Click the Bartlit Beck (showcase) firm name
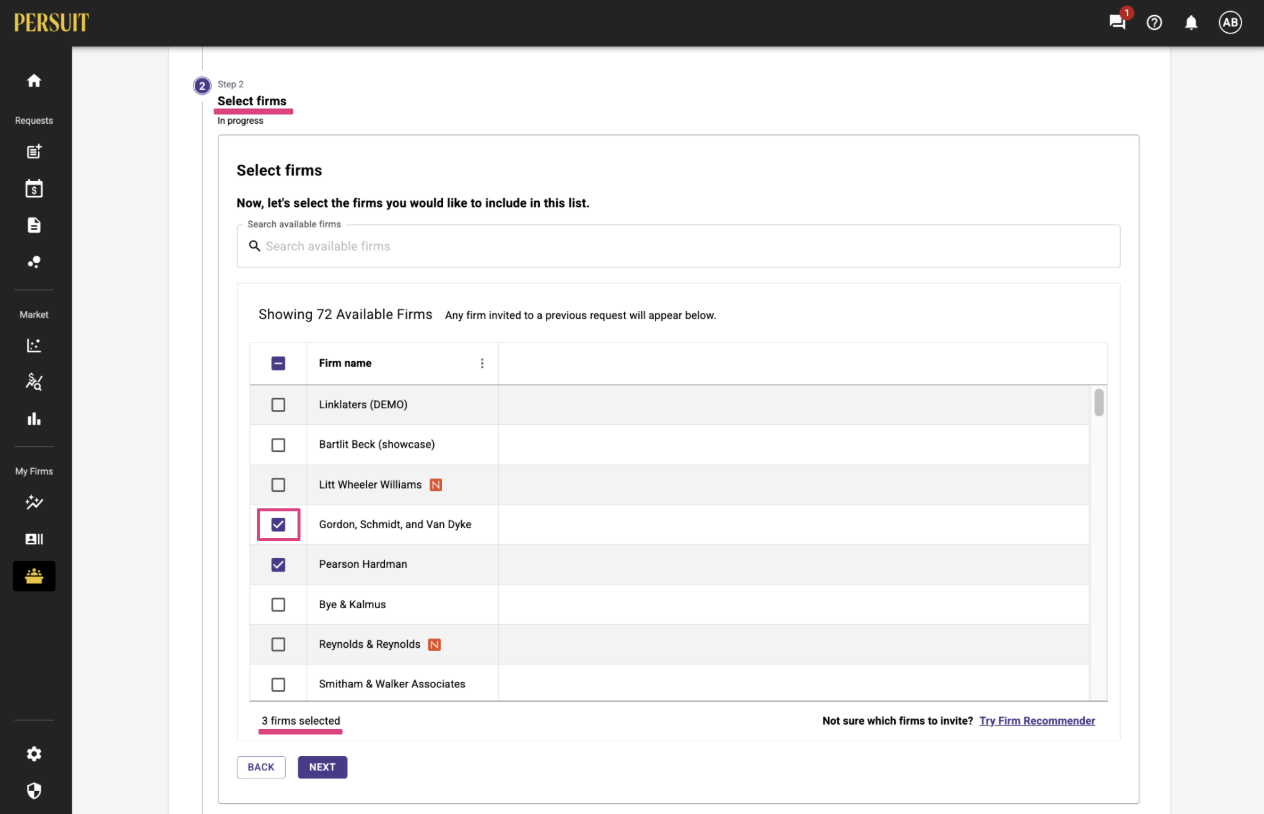 [x=377, y=445]
